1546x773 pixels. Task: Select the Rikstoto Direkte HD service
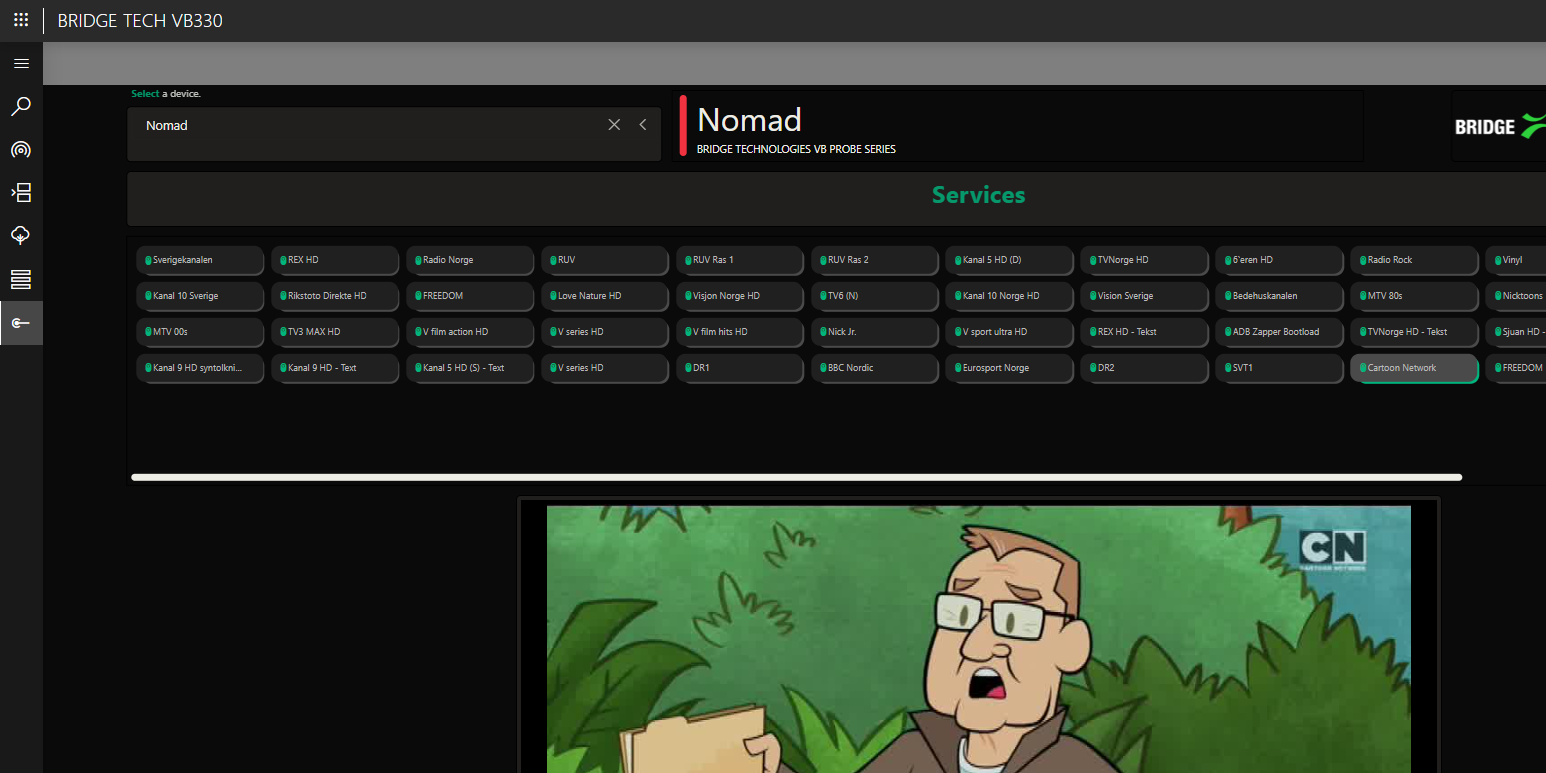(x=335, y=296)
